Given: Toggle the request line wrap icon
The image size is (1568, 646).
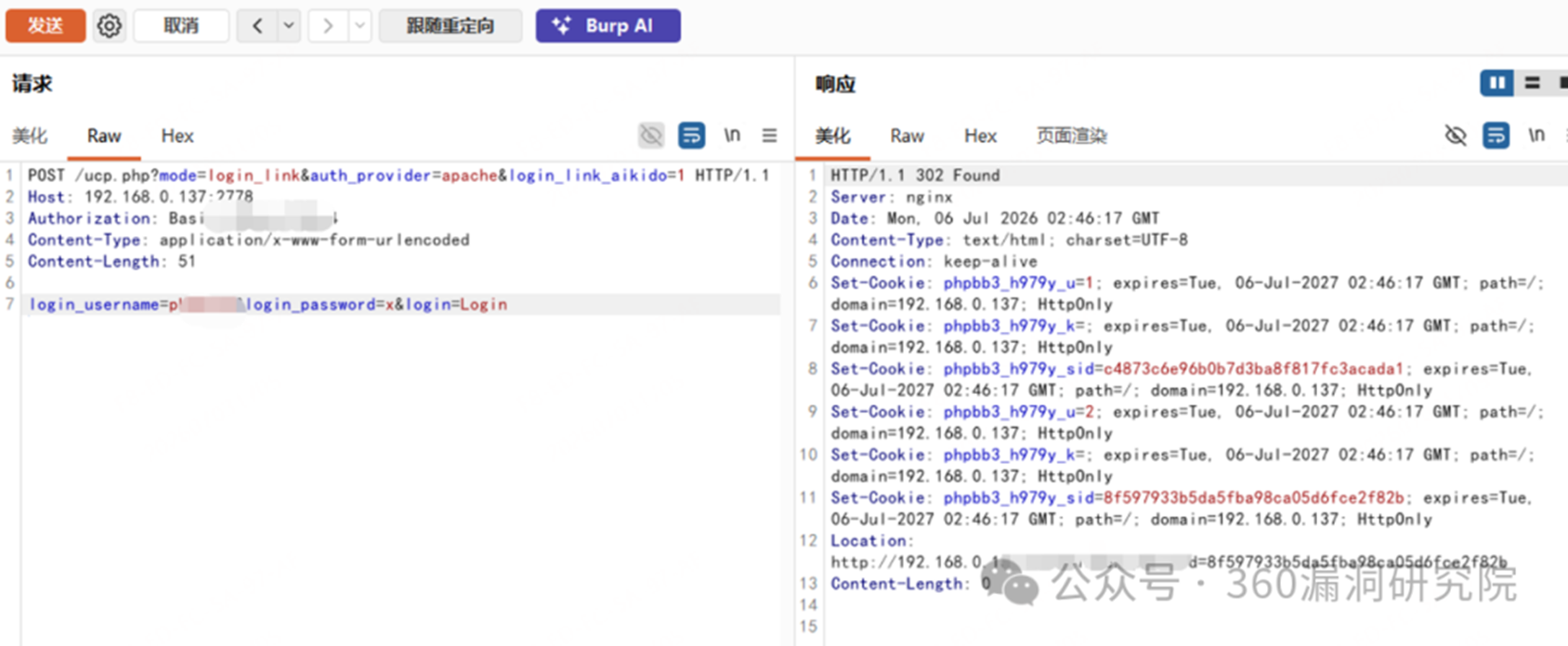Looking at the screenshot, I should coord(691,136).
